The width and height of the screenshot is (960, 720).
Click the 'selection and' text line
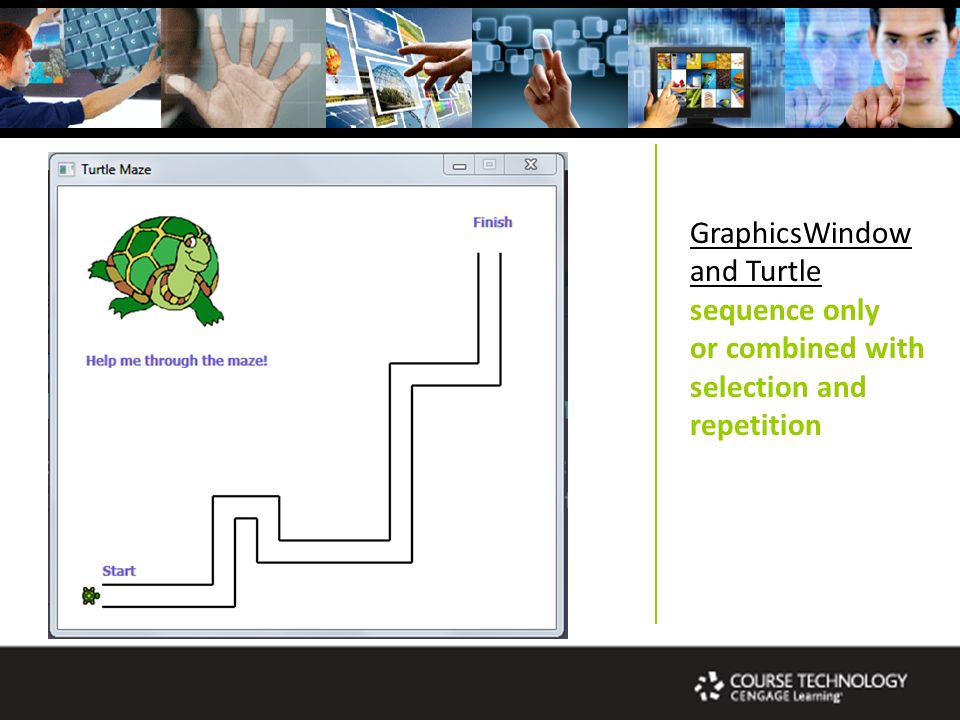[x=778, y=387]
